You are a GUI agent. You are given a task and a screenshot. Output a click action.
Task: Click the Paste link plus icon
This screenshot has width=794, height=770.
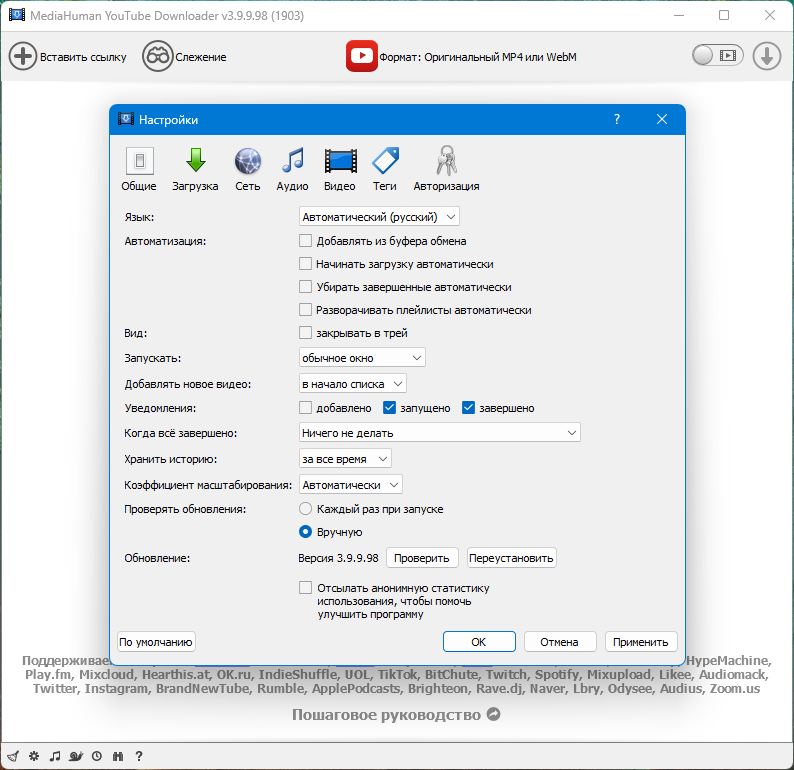click(23, 56)
